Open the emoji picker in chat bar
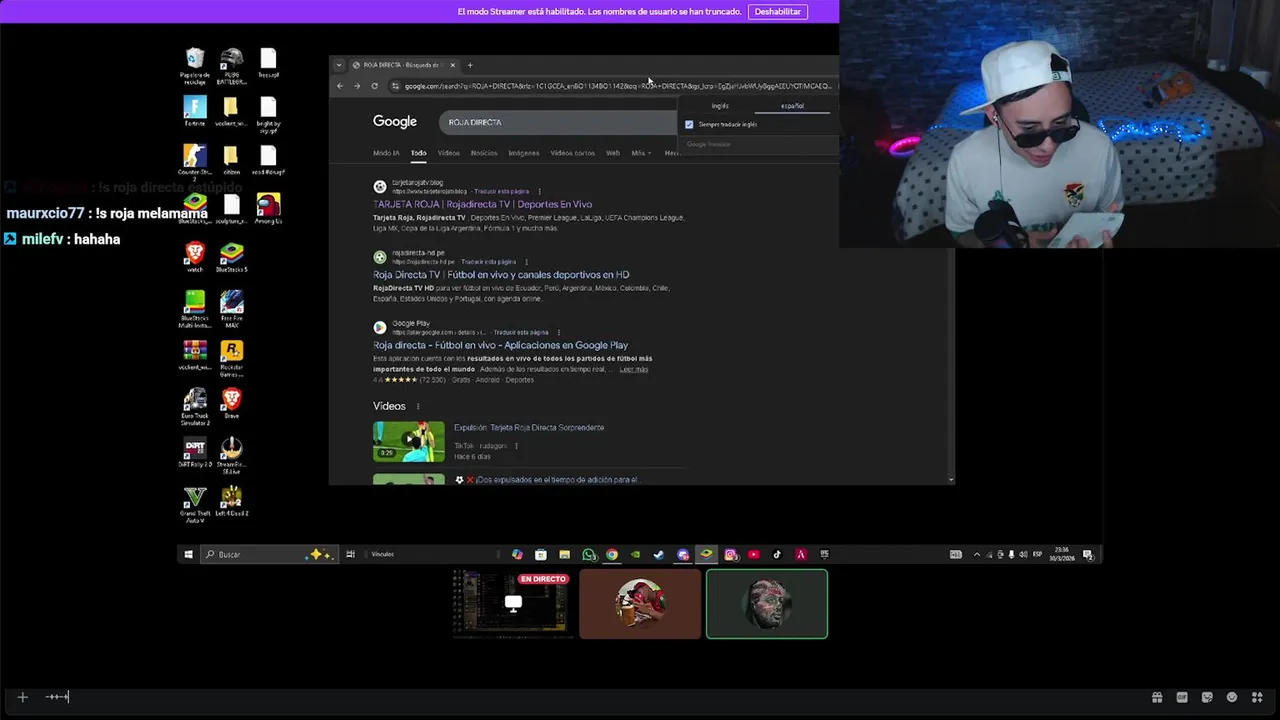Viewport: 1280px width, 720px height. [x=1232, y=697]
